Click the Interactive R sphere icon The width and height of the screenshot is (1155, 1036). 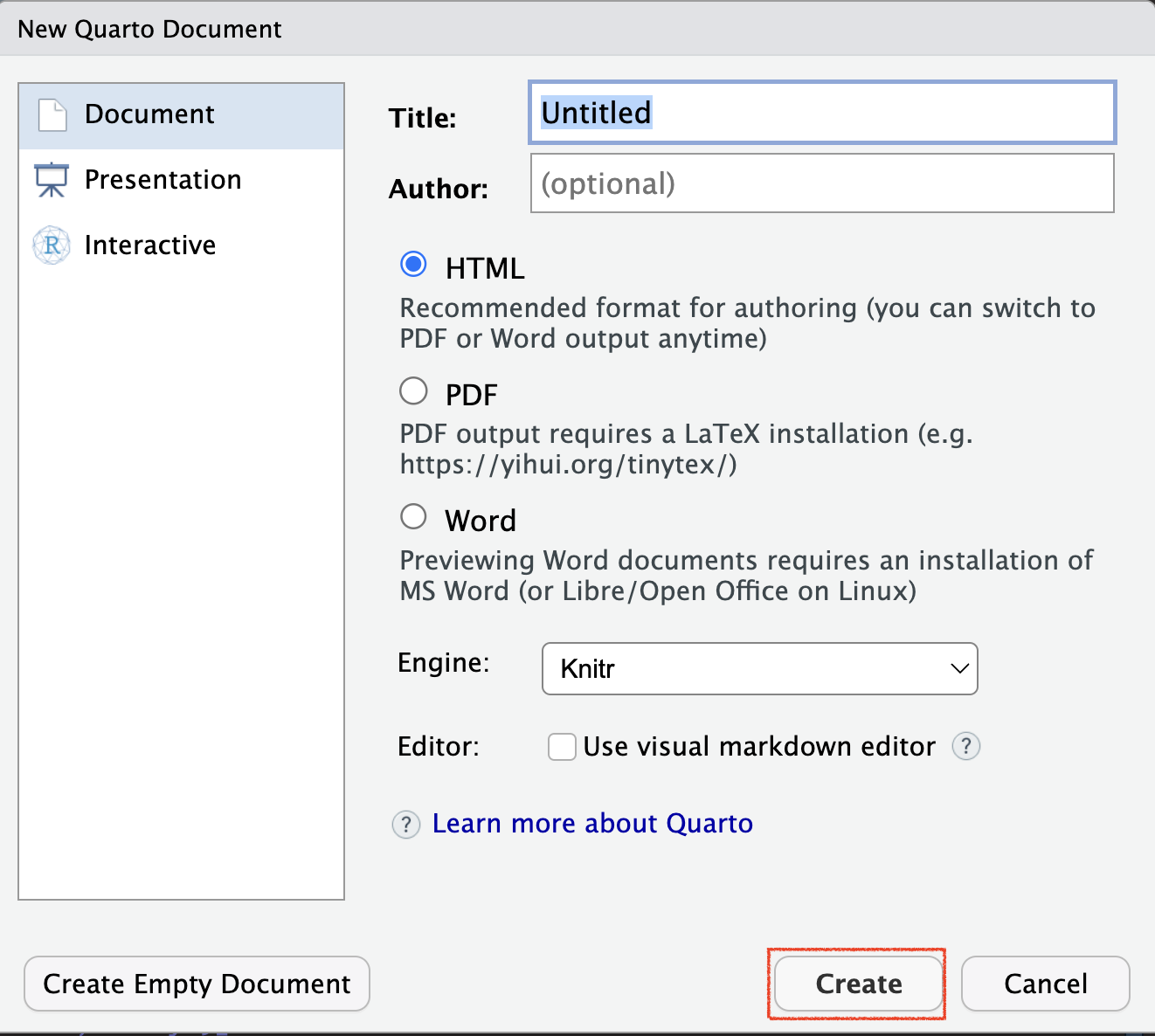coord(52,245)
